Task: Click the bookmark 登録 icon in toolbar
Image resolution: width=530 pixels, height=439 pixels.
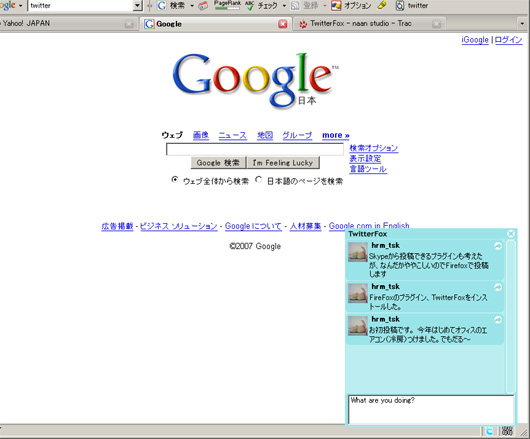Action: click(x=295, y=5)
